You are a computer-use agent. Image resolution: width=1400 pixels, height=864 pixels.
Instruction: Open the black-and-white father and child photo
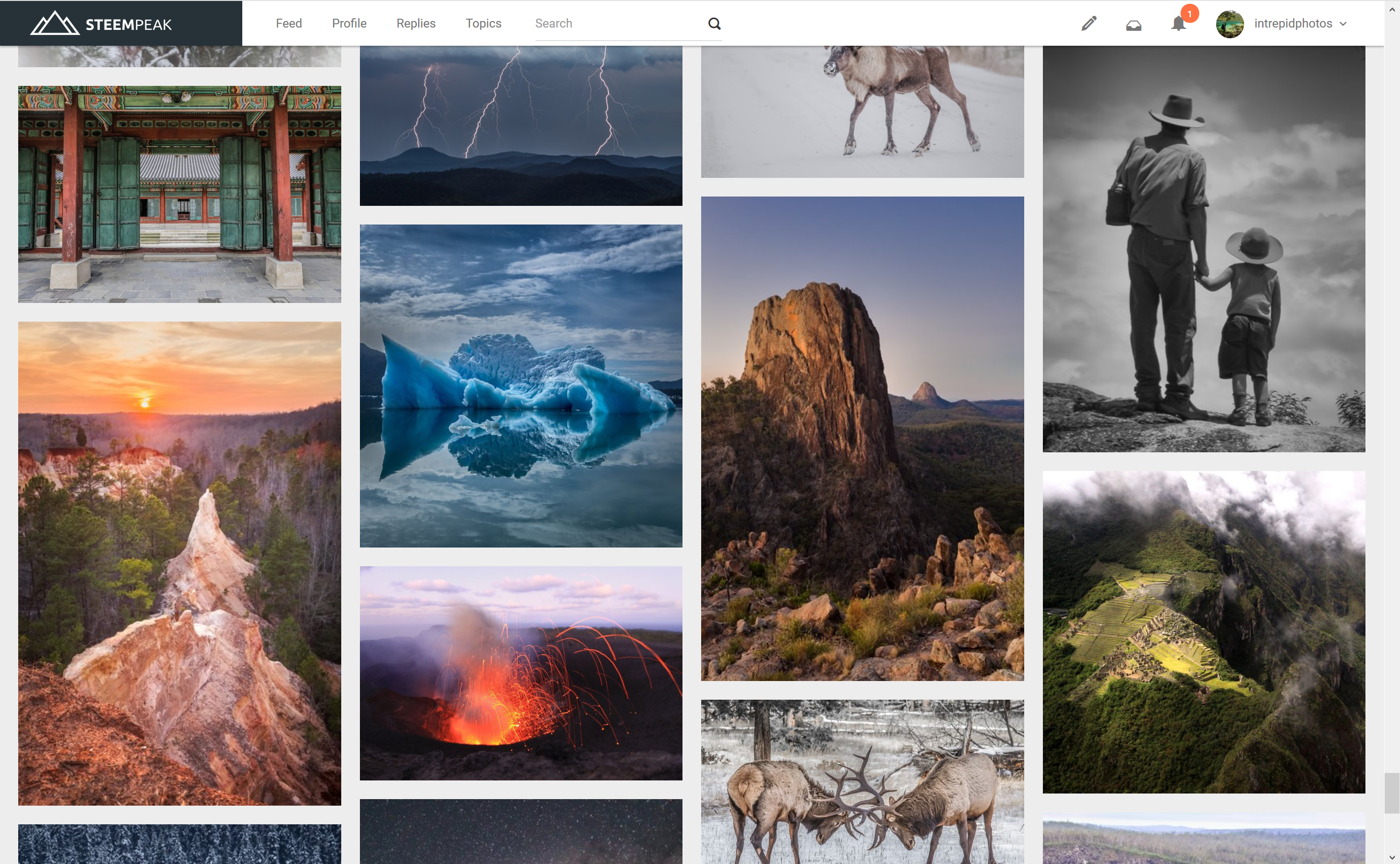[1203, 249]
